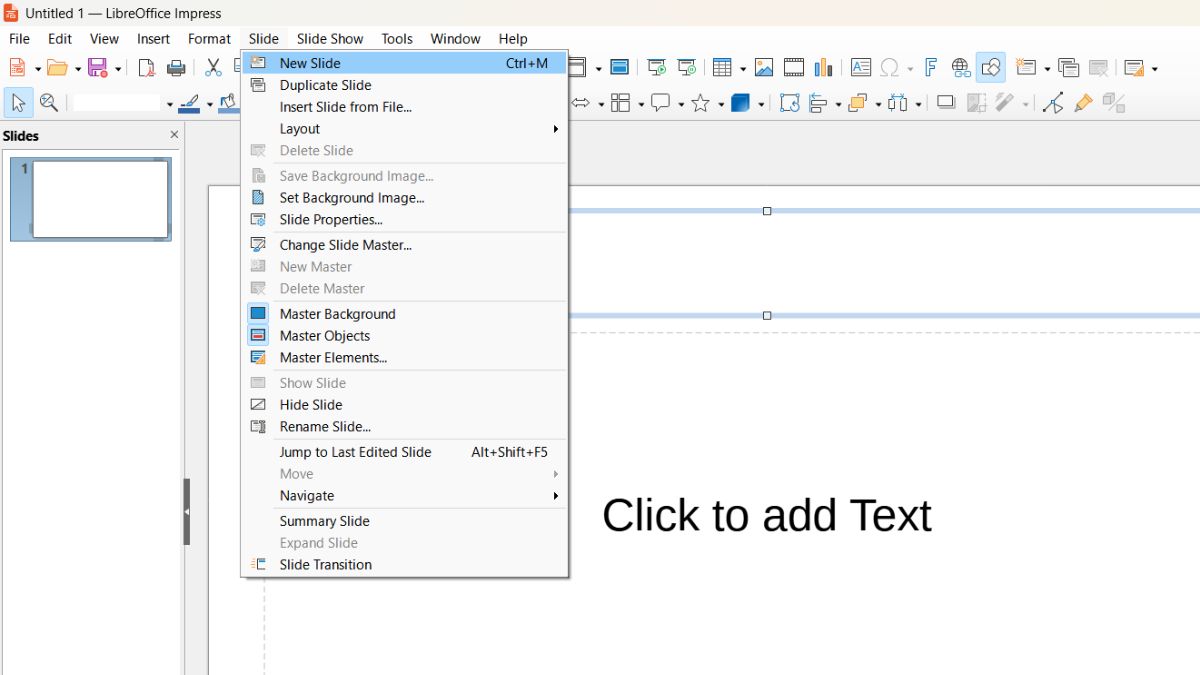
Task: Expand New Slide toolbar dropdown arrow
Action: (1047, 69)
